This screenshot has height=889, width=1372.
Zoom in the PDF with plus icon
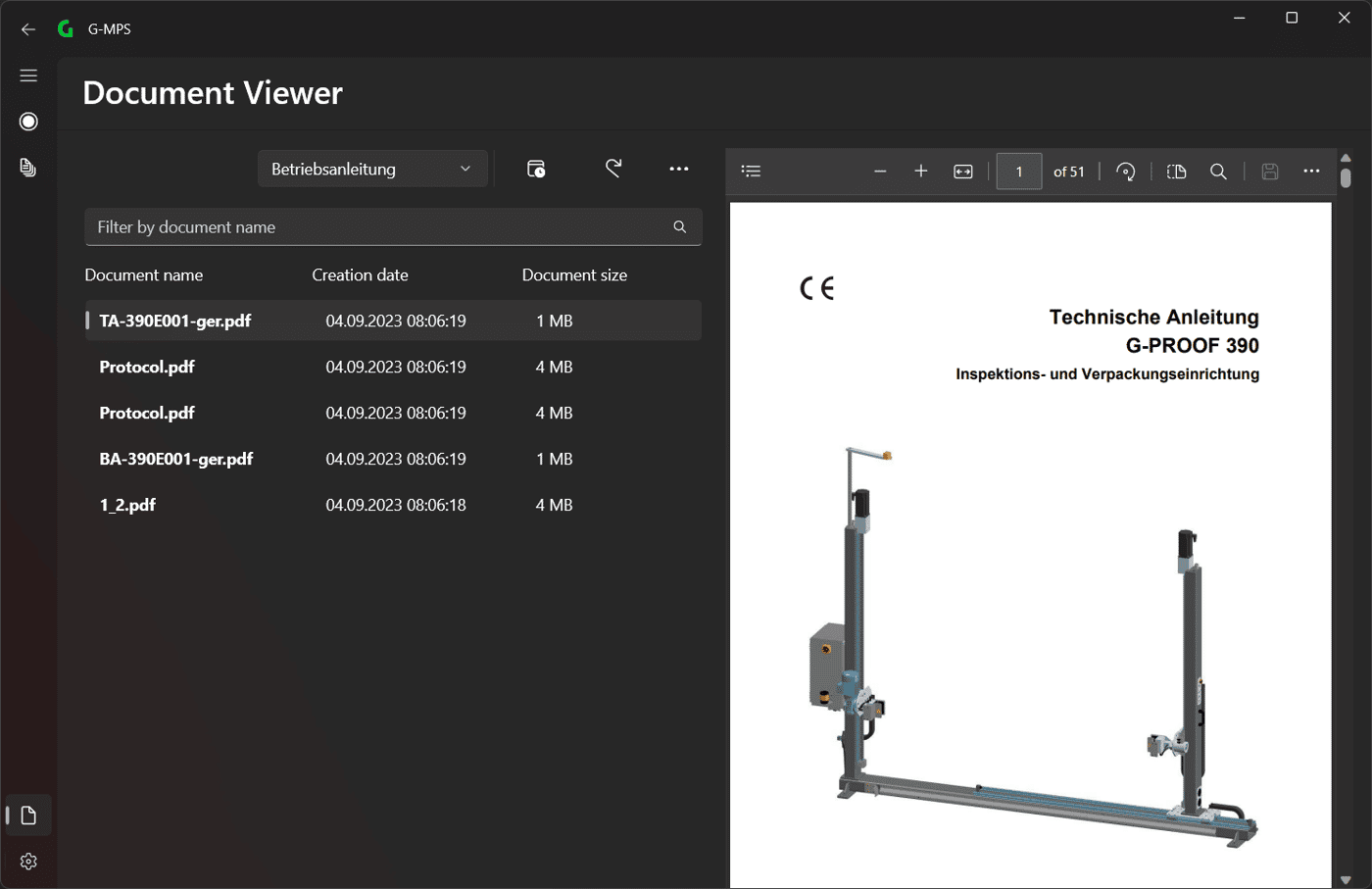tap(921, 172)
